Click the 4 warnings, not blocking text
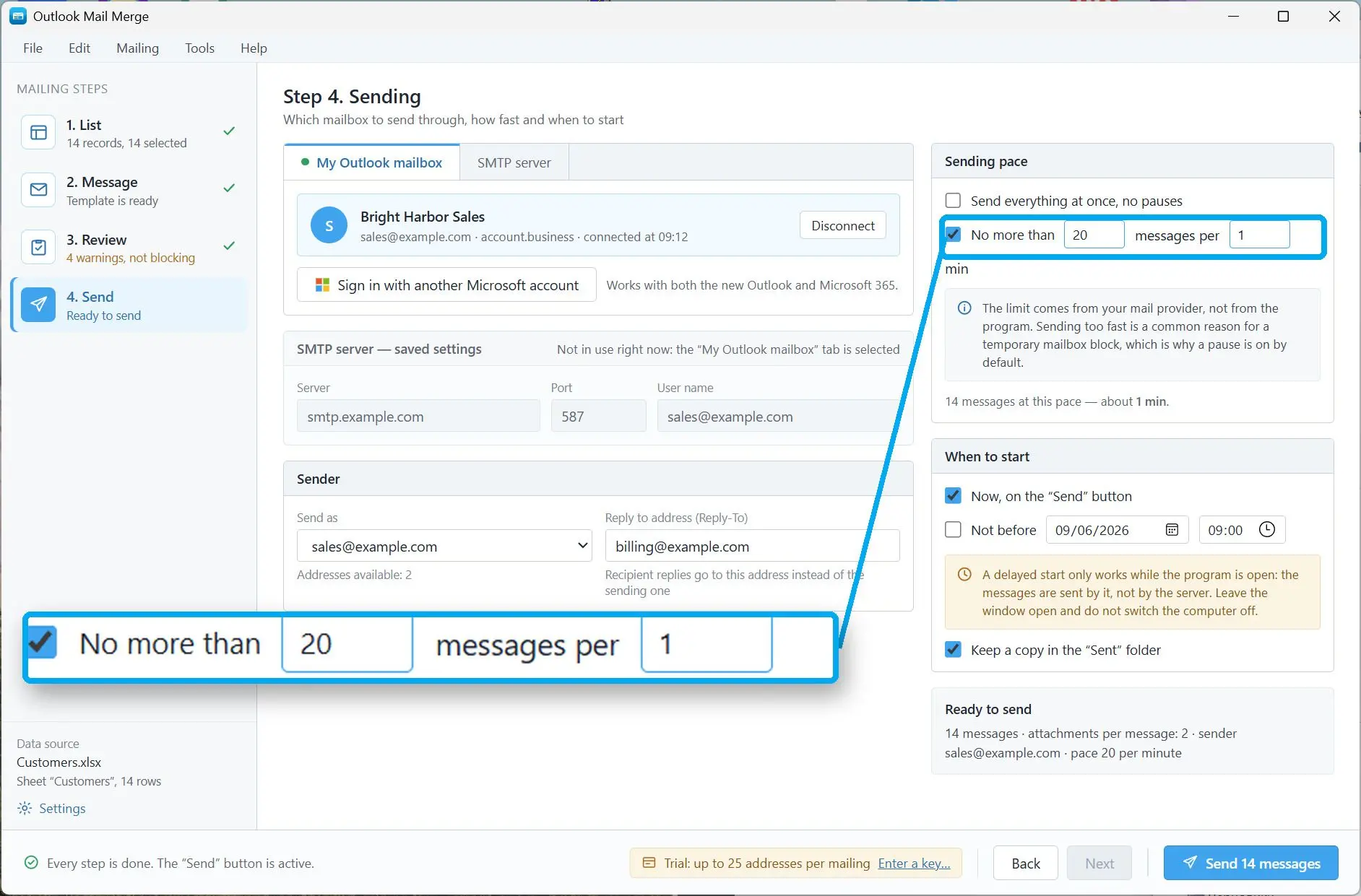Screen dimensions: 1361x896 pyautogui.click(x=131, y=258)
